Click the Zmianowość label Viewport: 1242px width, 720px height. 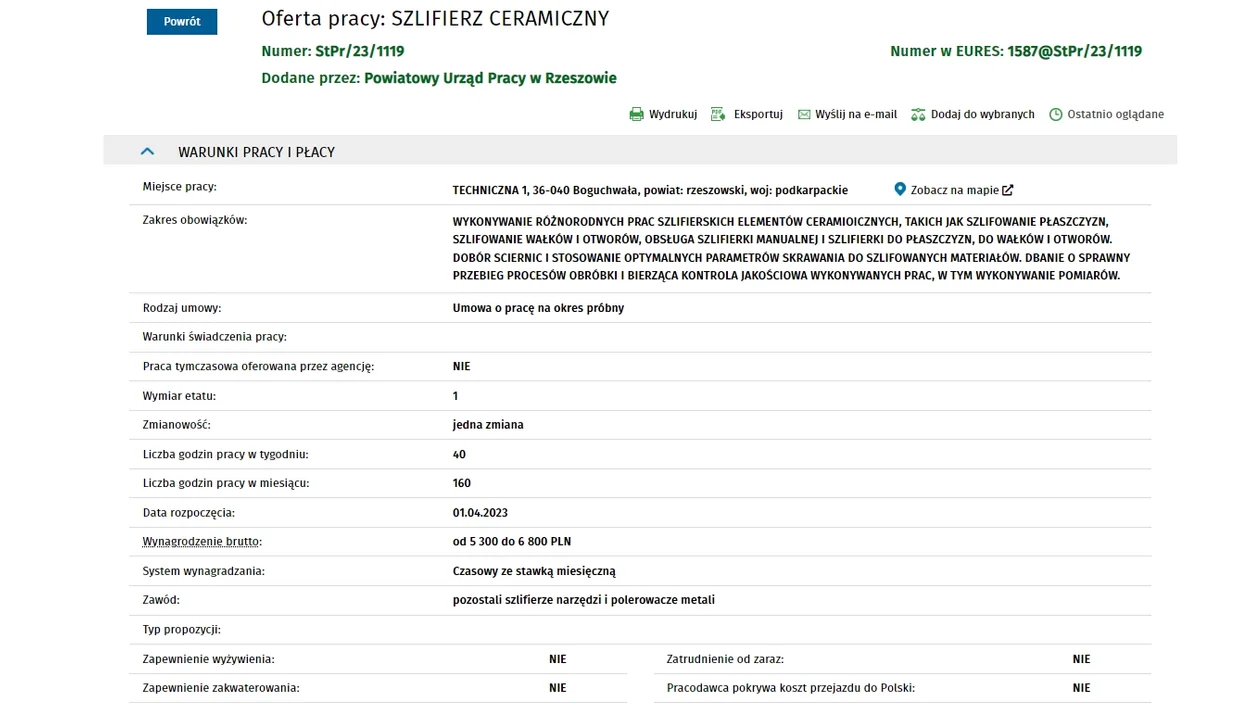tap(177, 425)
